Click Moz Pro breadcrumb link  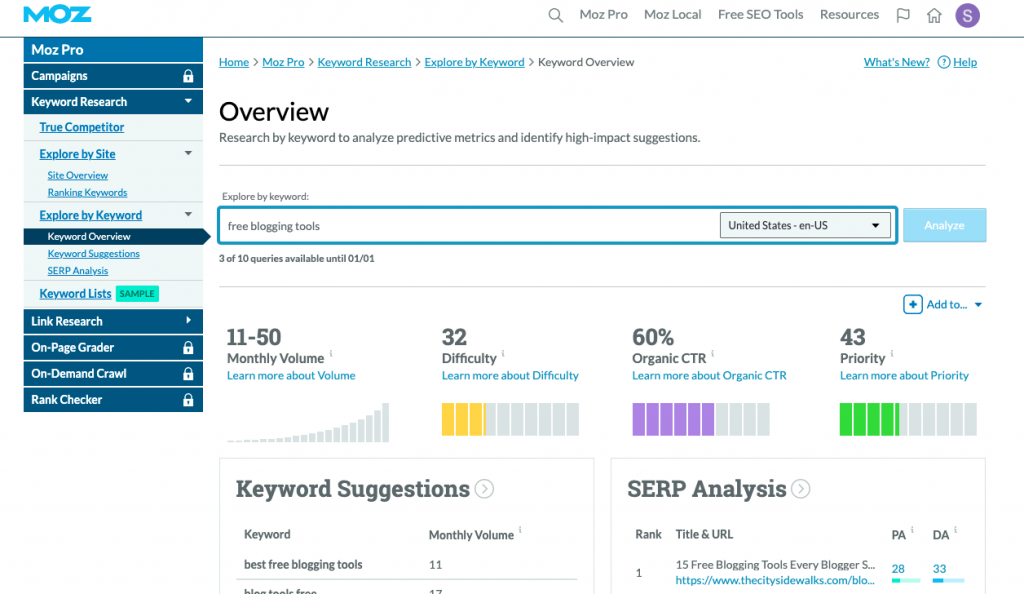(x=283, y=62)
